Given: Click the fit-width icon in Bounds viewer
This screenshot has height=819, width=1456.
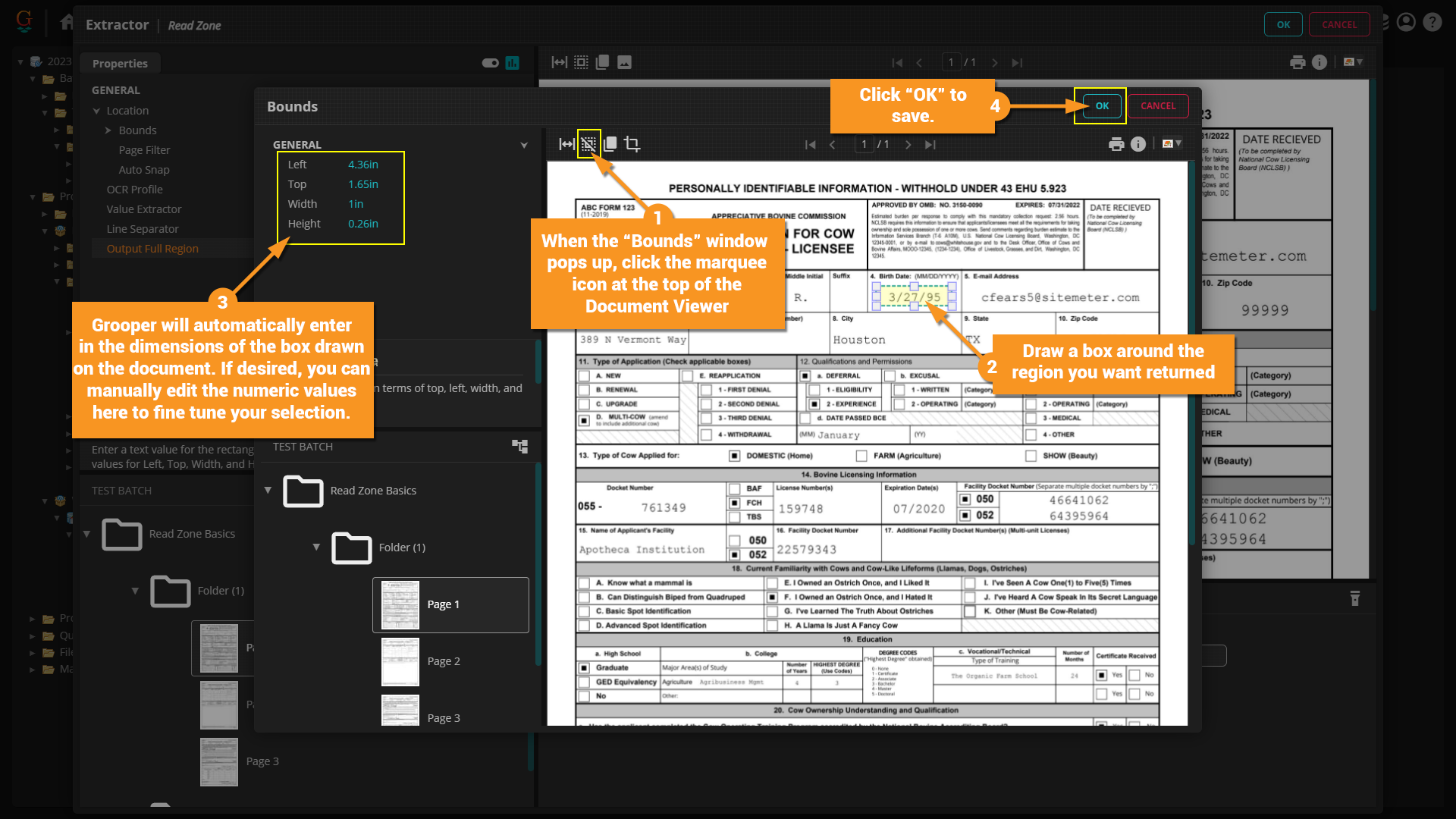Looking at the screenshot, I should [566, 144].
